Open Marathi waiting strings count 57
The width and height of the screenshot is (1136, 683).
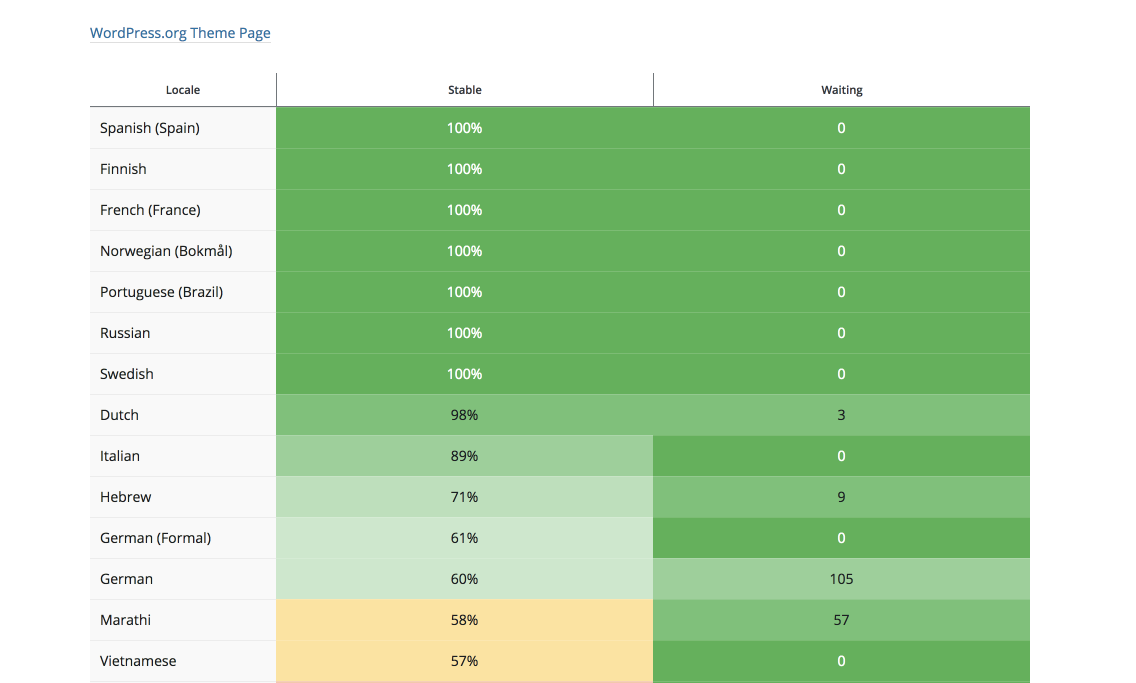pos(841,620)
